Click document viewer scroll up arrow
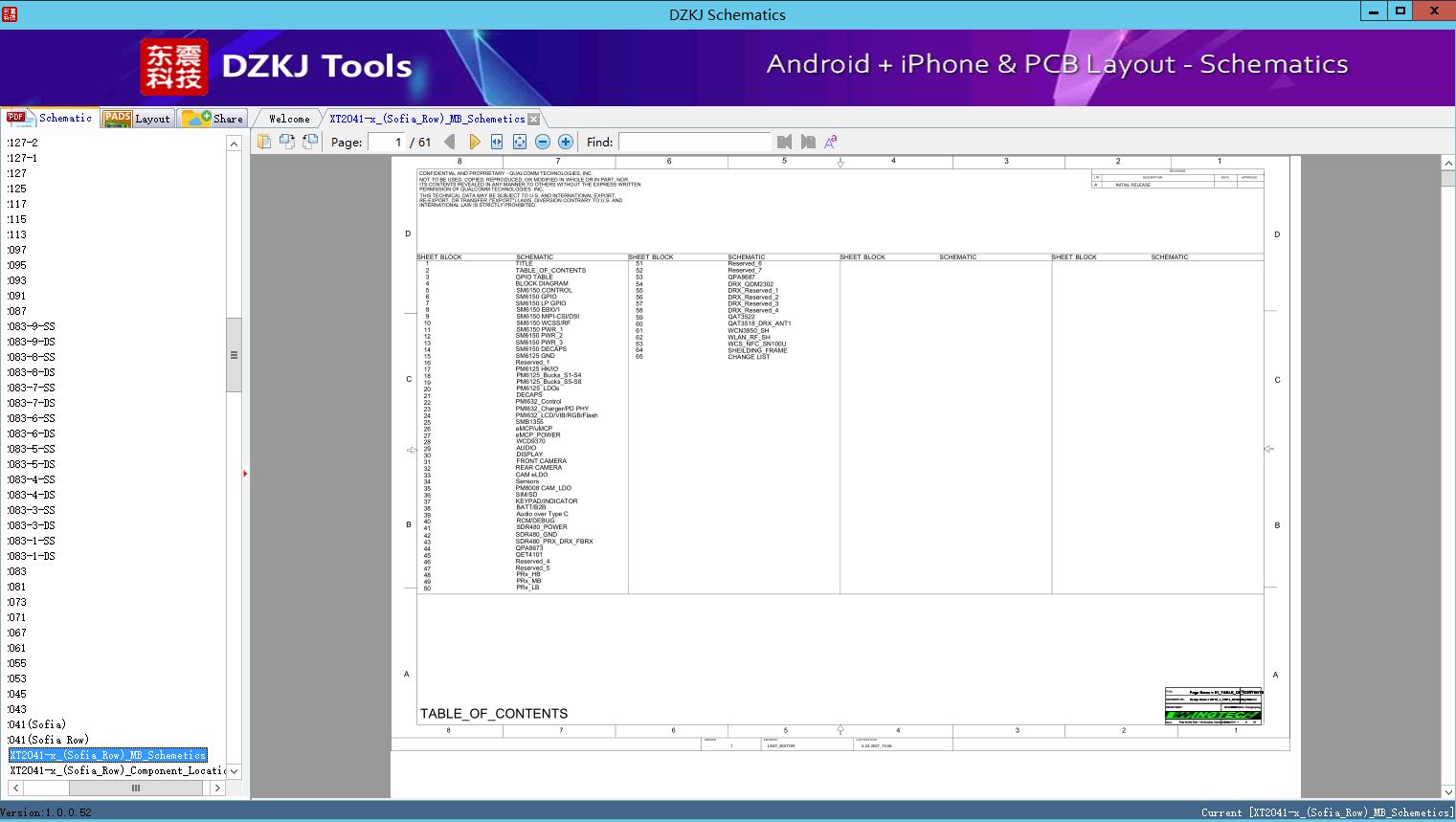Viewport: 1456px width, 822px height. click(x=1448, y=164)
